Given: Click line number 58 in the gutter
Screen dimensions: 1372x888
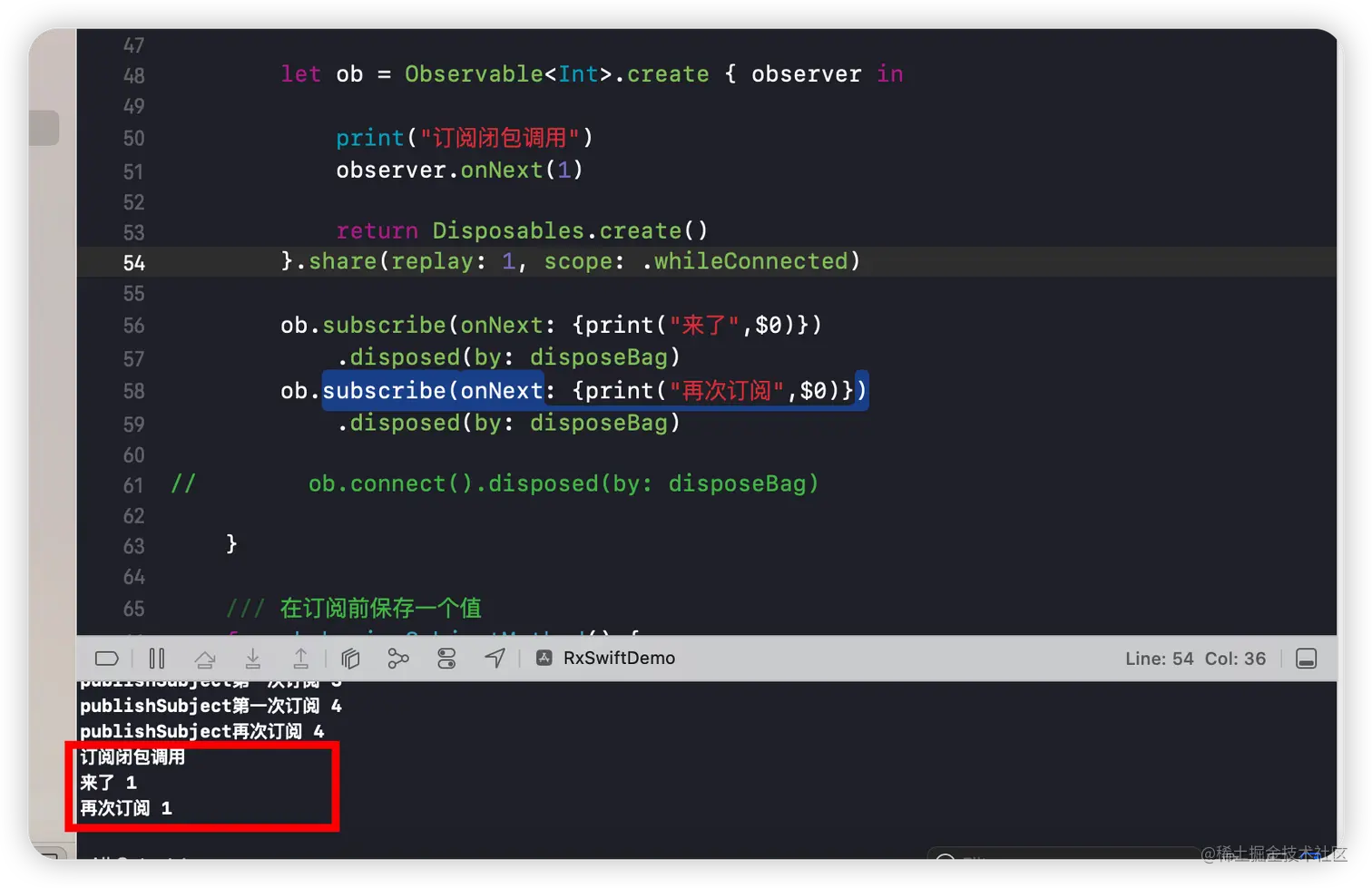Looking at the screenshot, I should click(x=134, y=392).
